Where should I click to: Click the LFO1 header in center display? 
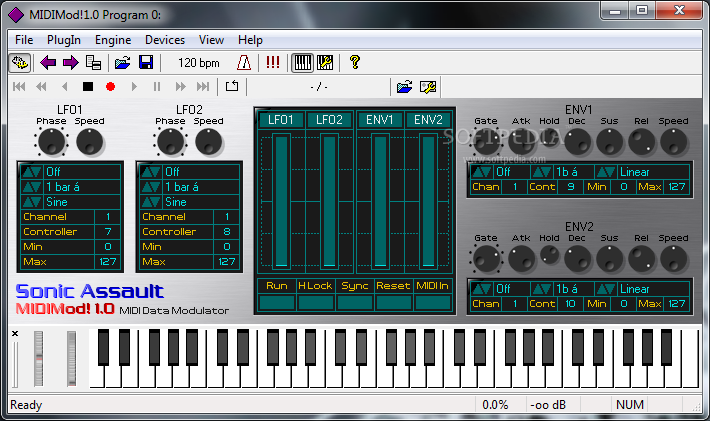point(281,120)
